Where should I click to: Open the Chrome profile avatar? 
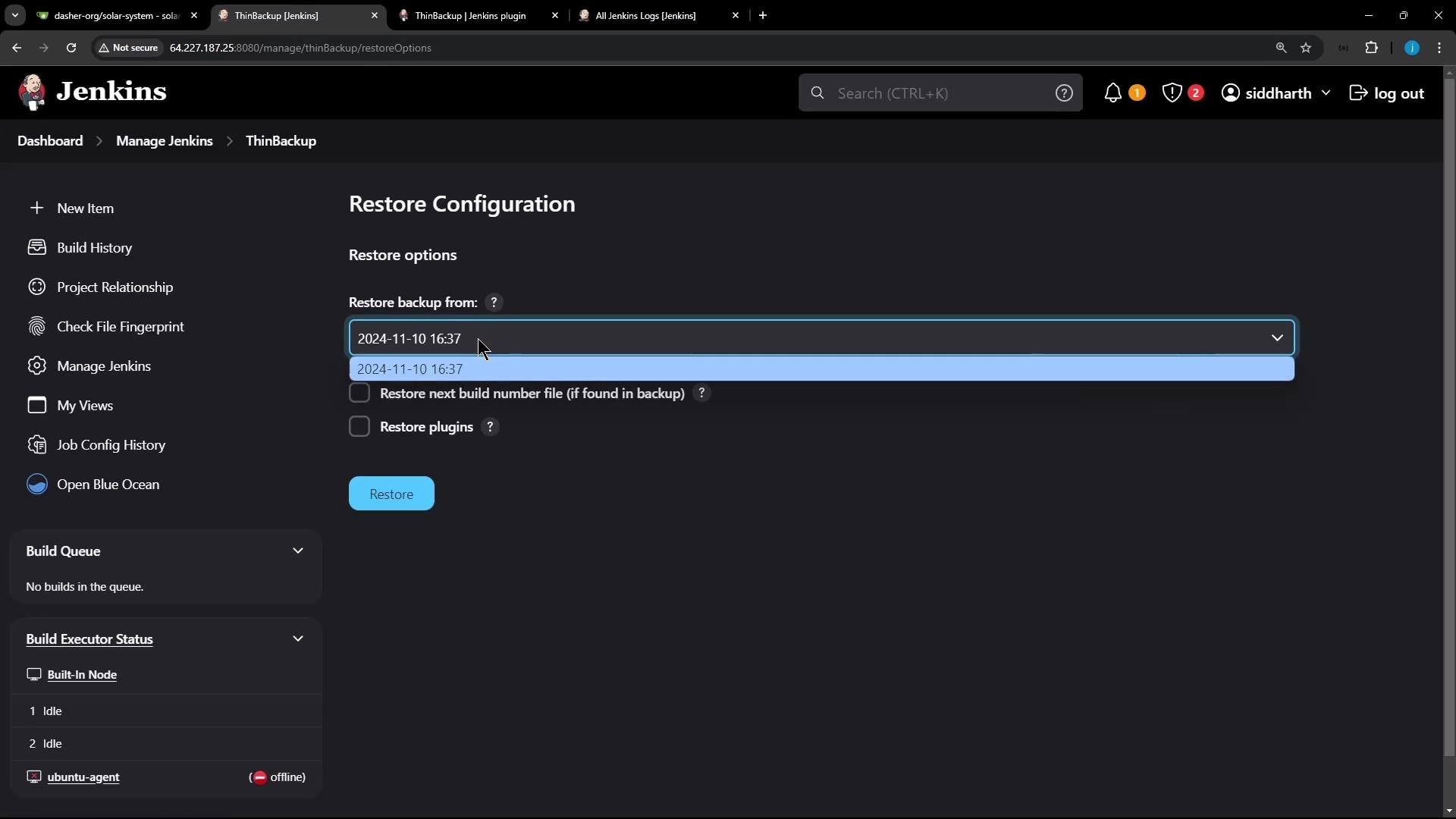tap(1411, 48)
